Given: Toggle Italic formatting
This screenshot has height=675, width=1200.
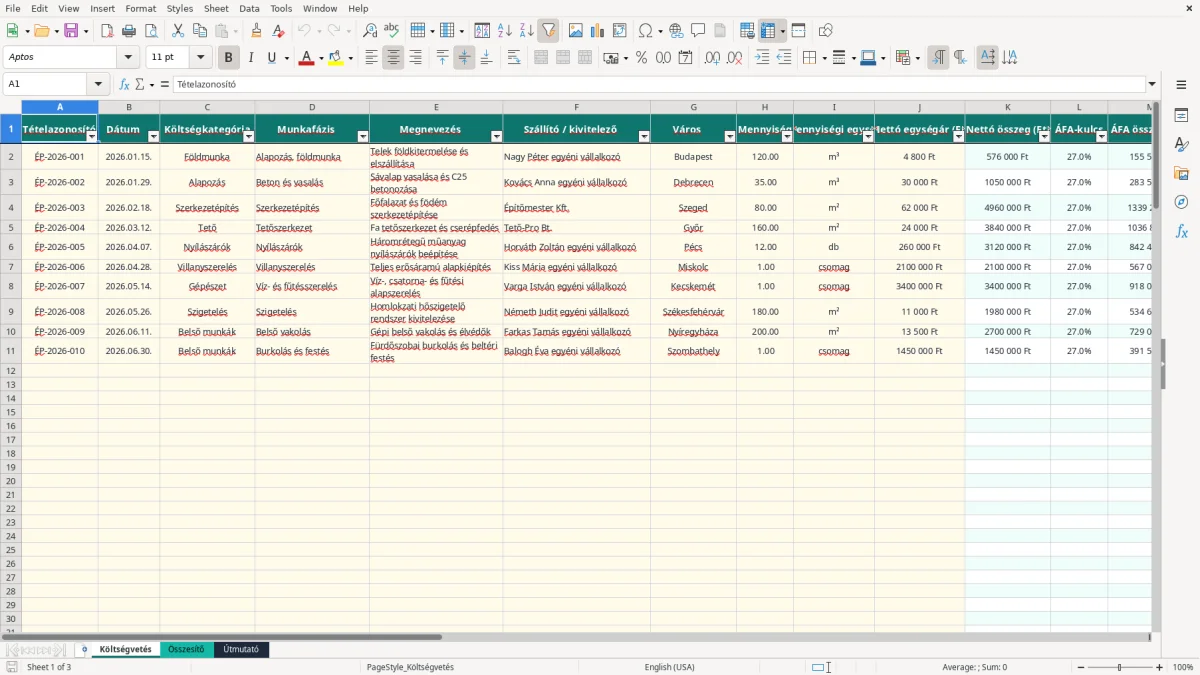Looking at the screenshot, I should [x=251, y=58].
